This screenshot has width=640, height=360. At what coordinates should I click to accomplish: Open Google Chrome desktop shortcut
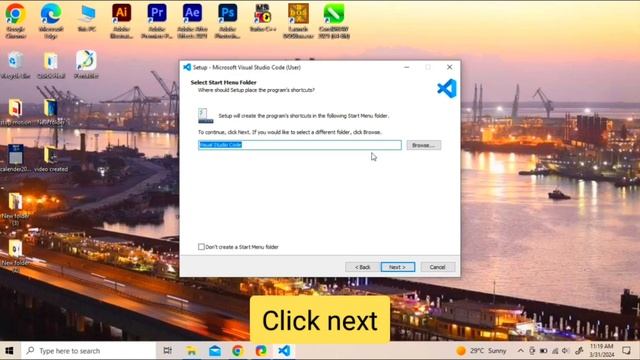16,20
